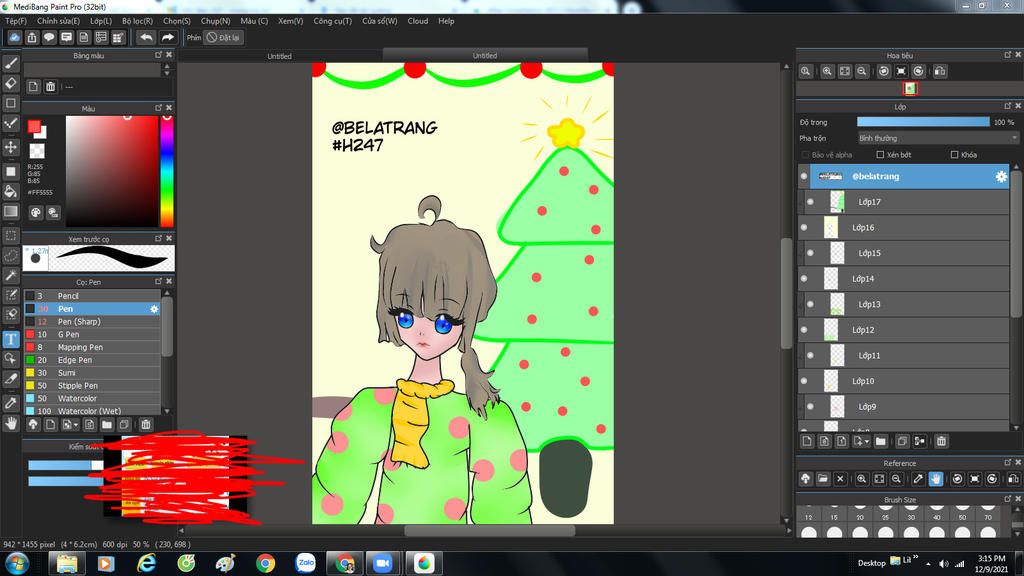
Task: Click the cloud save icon in toolbar
Action: [14, 38]
